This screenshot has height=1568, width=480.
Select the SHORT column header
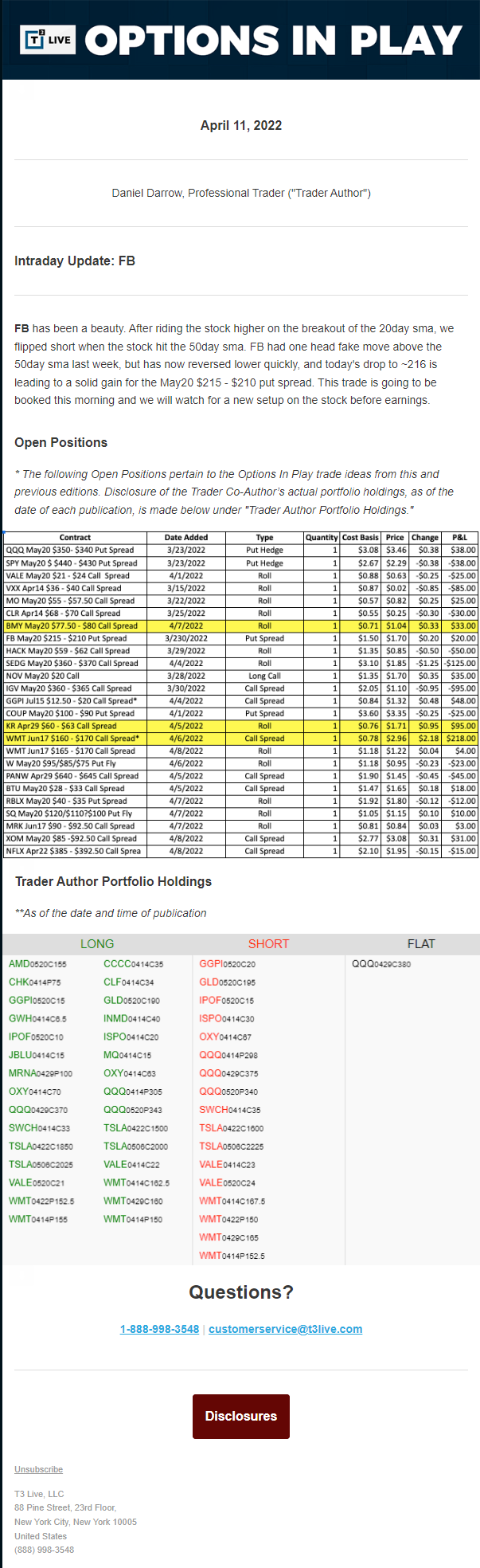click(268, 944)
